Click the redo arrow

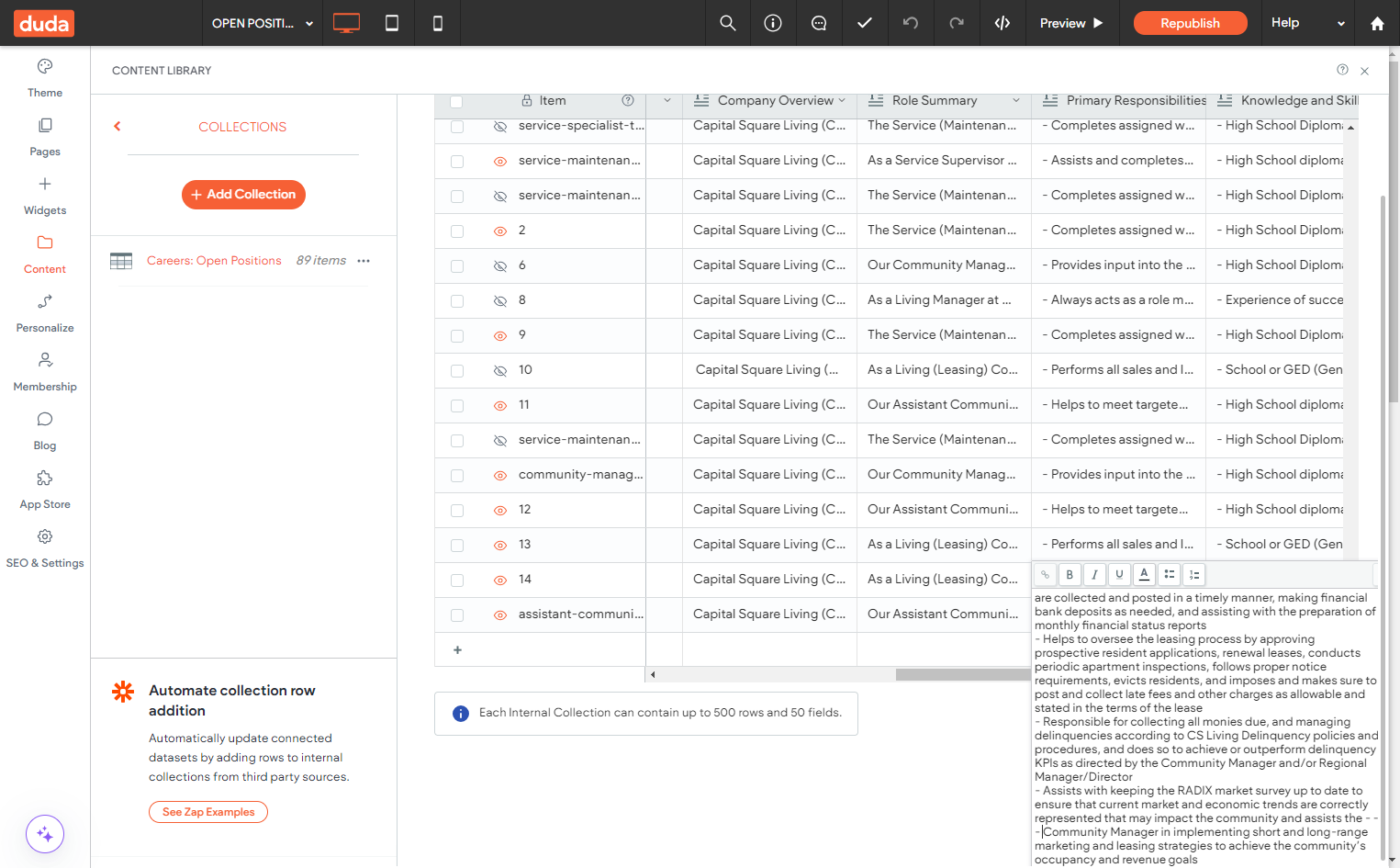957,23
